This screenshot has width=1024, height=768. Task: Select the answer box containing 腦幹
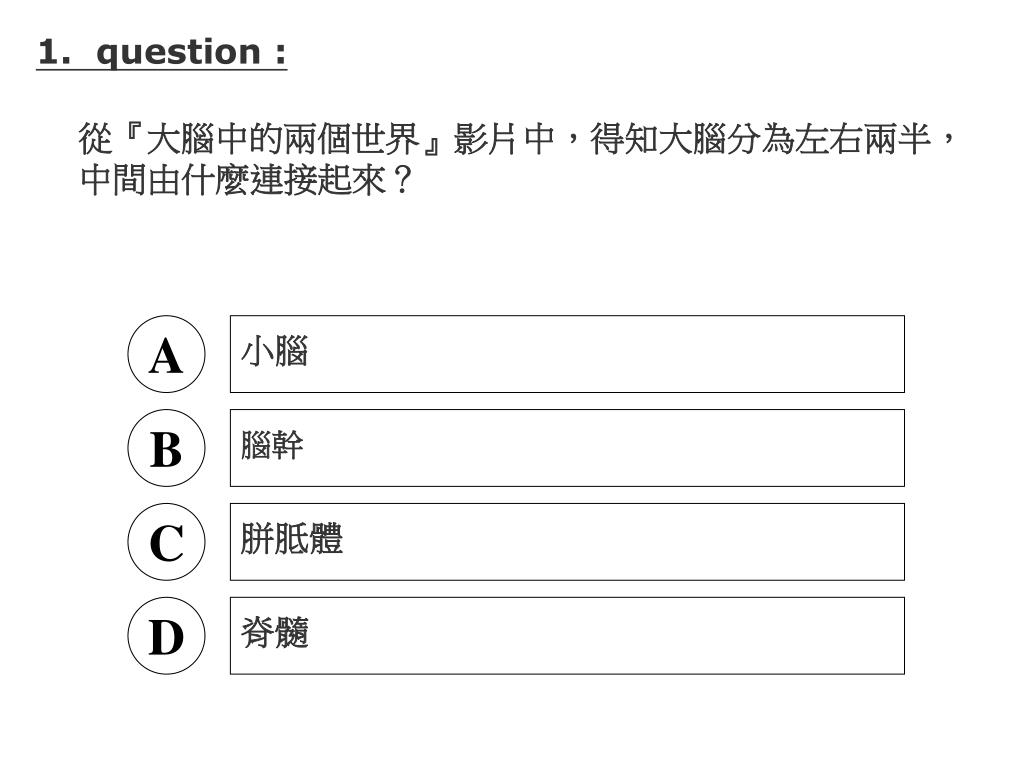[x=568, y=448]
